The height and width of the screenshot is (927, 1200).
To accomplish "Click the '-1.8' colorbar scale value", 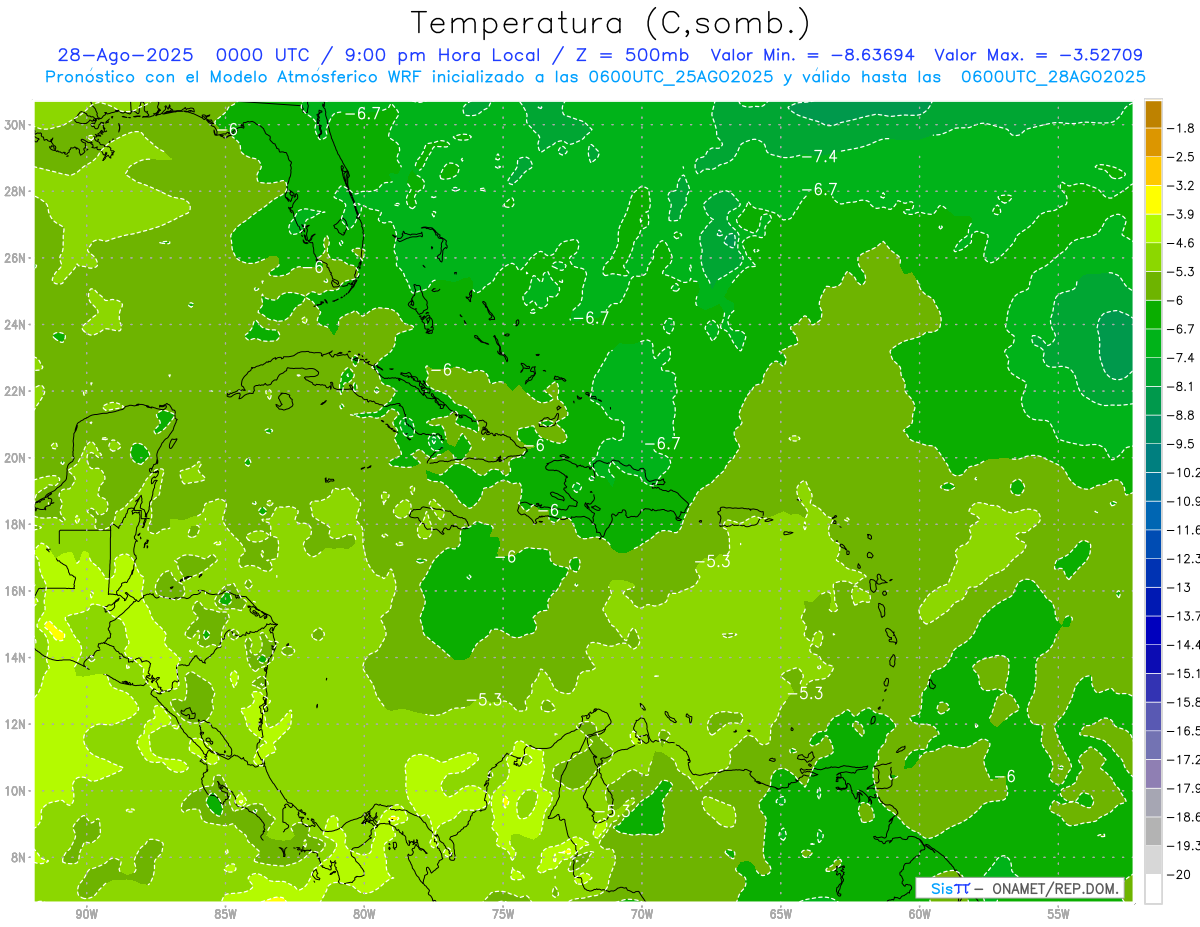I will (x=1181, y=128).
